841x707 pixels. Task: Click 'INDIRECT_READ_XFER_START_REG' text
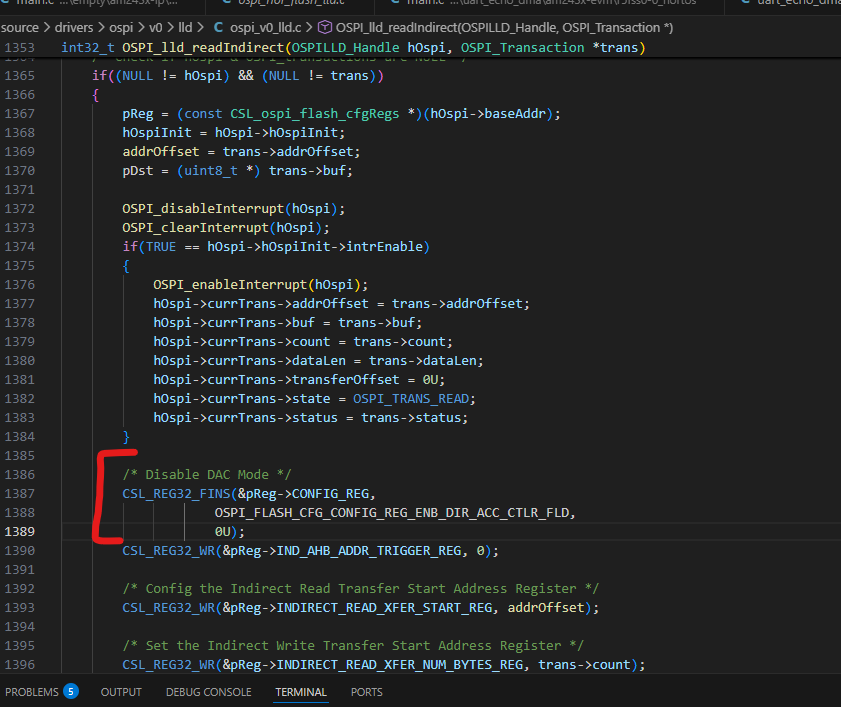coord(384,608)
